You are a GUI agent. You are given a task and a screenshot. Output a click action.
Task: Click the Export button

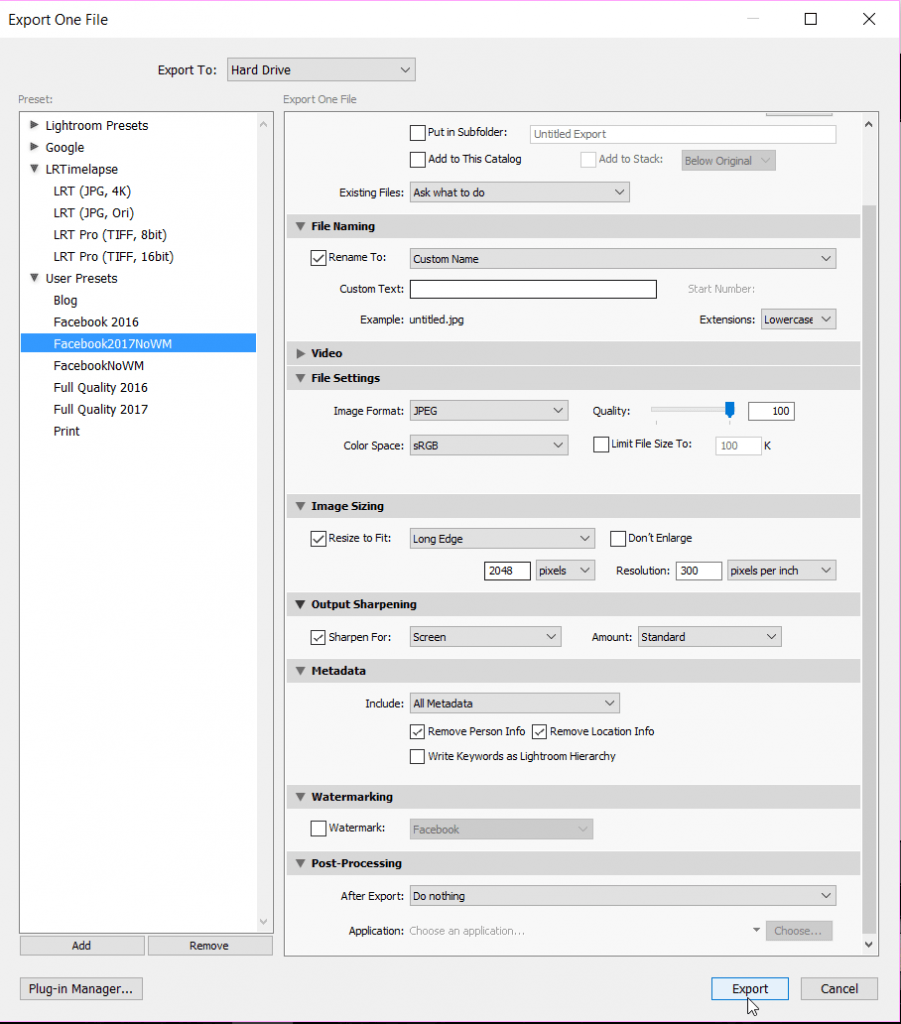pyautogui.click(x=749, y=988)
